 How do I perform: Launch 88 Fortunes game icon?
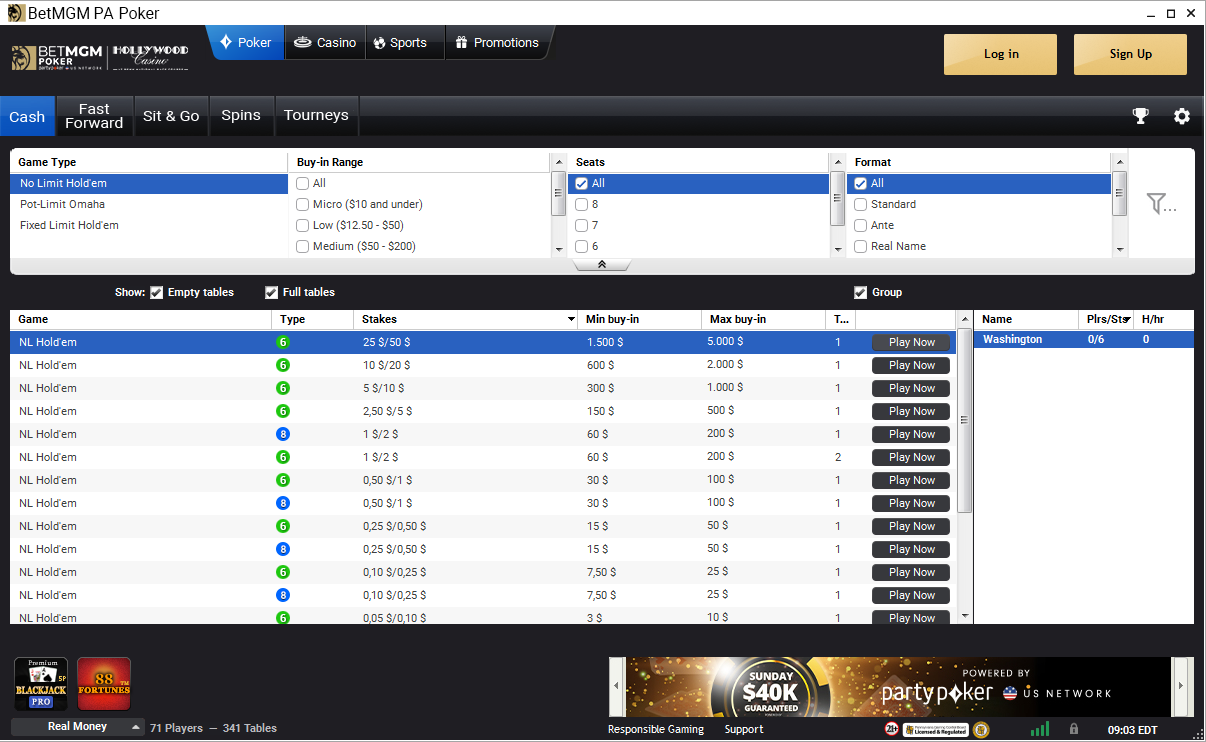pyautogui.click(x=104, y=683)
